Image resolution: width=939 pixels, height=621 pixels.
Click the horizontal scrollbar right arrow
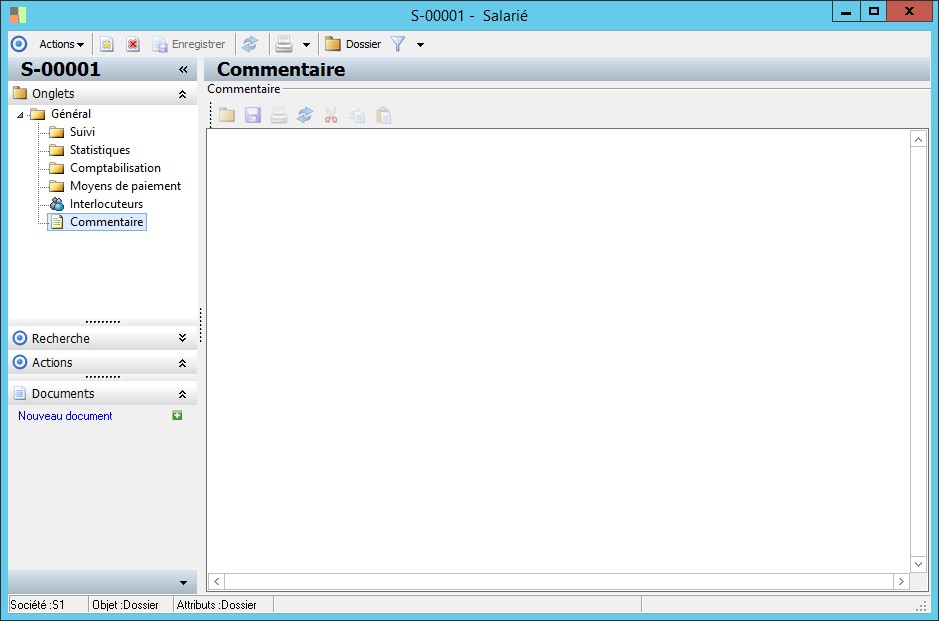901,581
